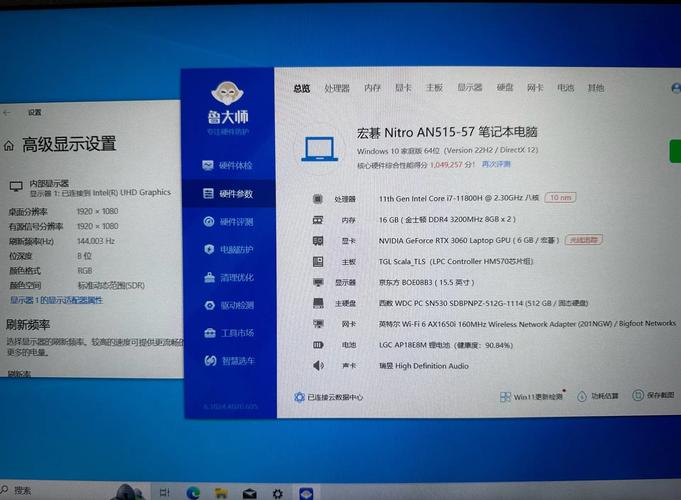This screenshot has width=681, height=500.
Task: Open Mail app from the taskbar
Action: tap(249, 493)
